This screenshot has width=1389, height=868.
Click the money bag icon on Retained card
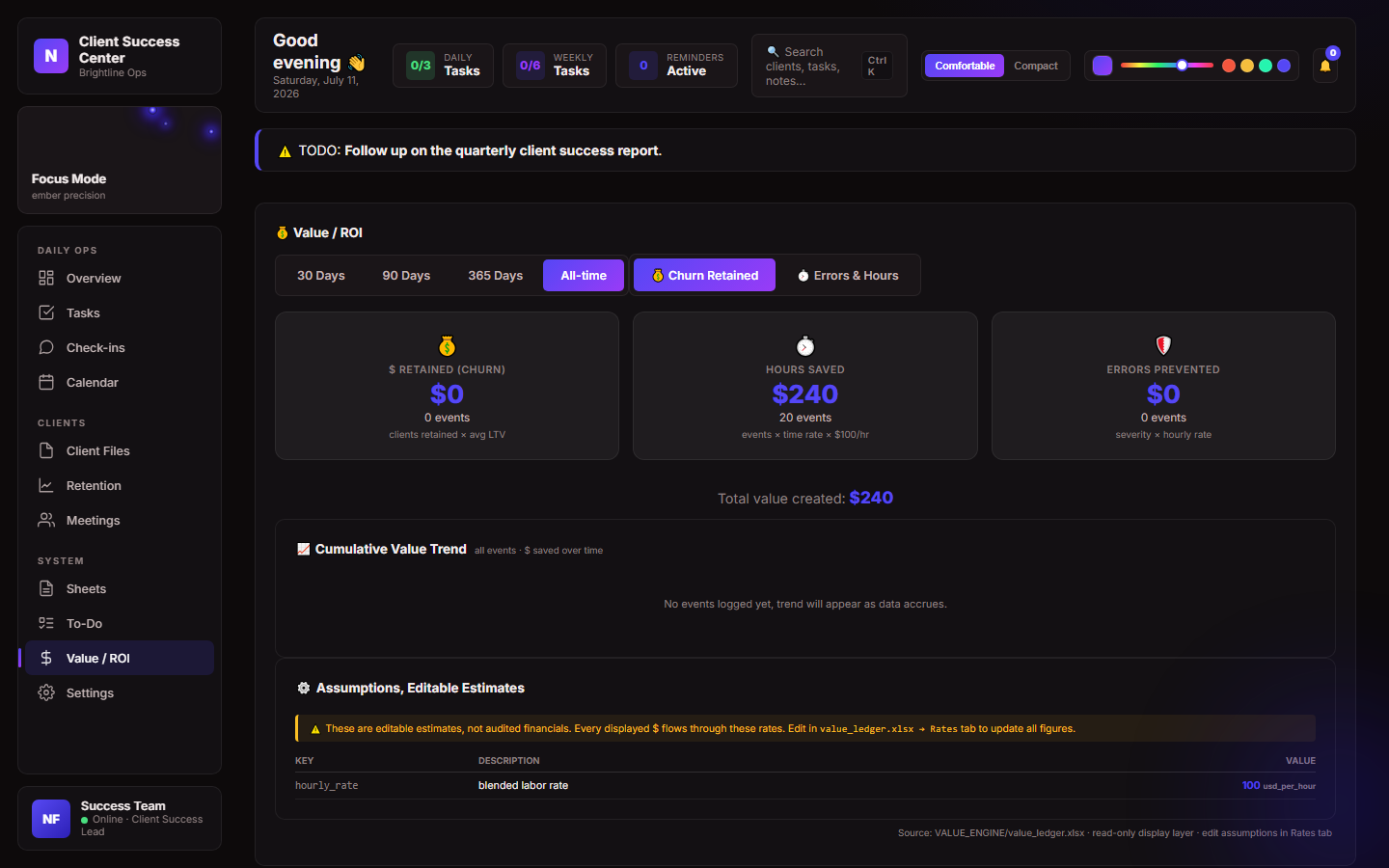tap(447, 345)
